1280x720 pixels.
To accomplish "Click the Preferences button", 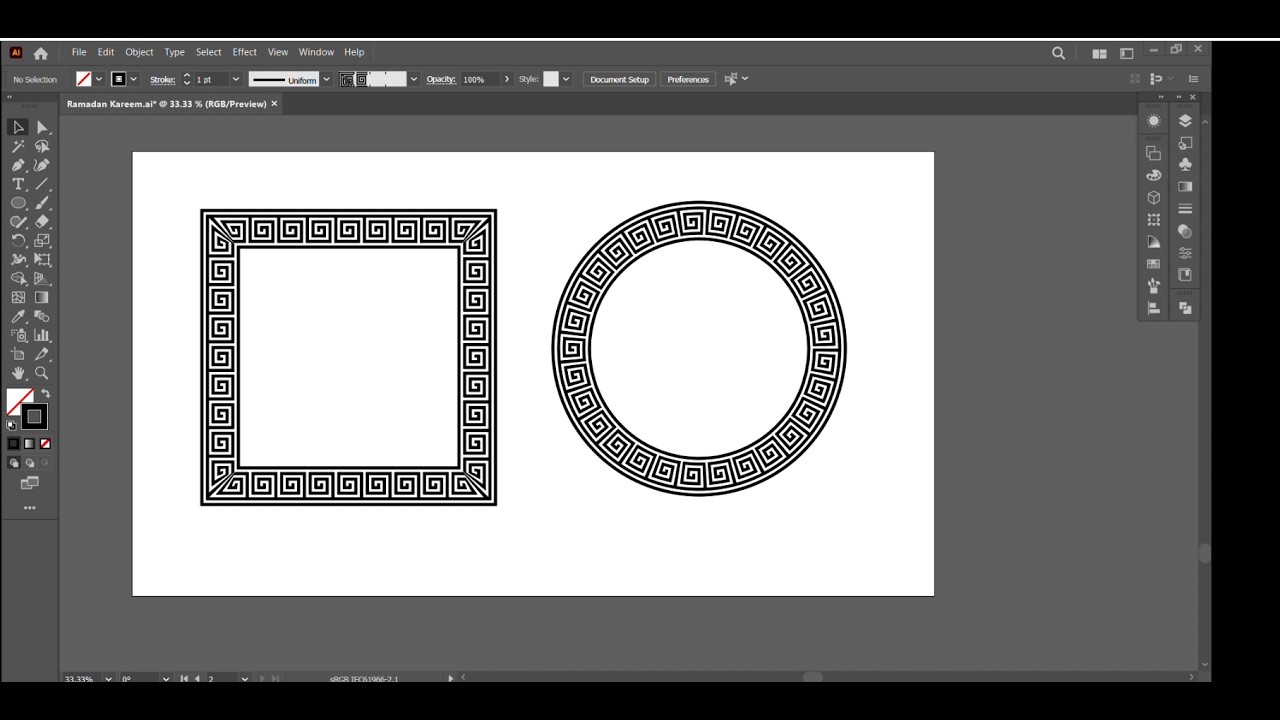I will pyautogui.click(x=688, y=79).
